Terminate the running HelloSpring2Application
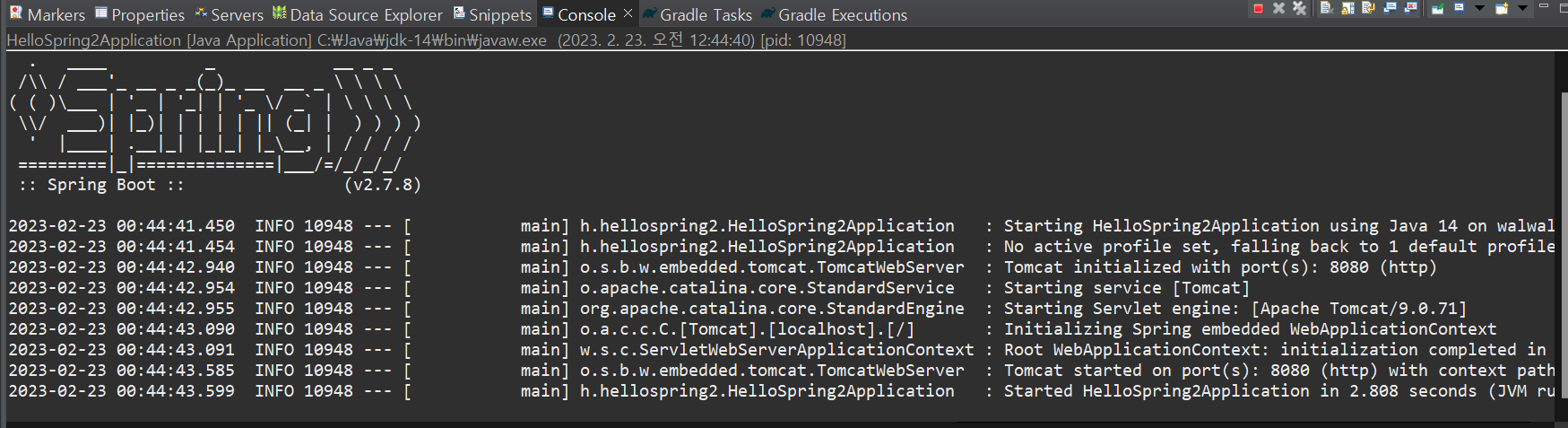This screenshot has height=428, width=1568. 1258,8
